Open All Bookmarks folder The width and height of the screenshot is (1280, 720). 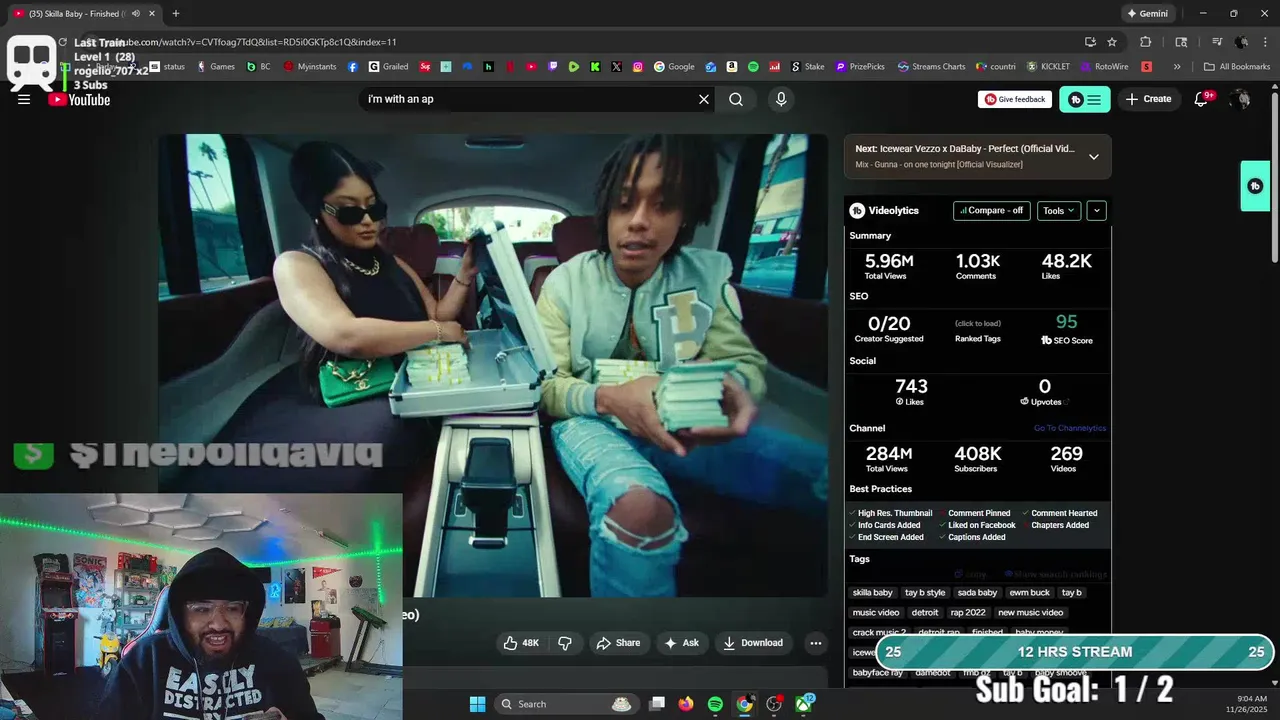[1237, 67]
